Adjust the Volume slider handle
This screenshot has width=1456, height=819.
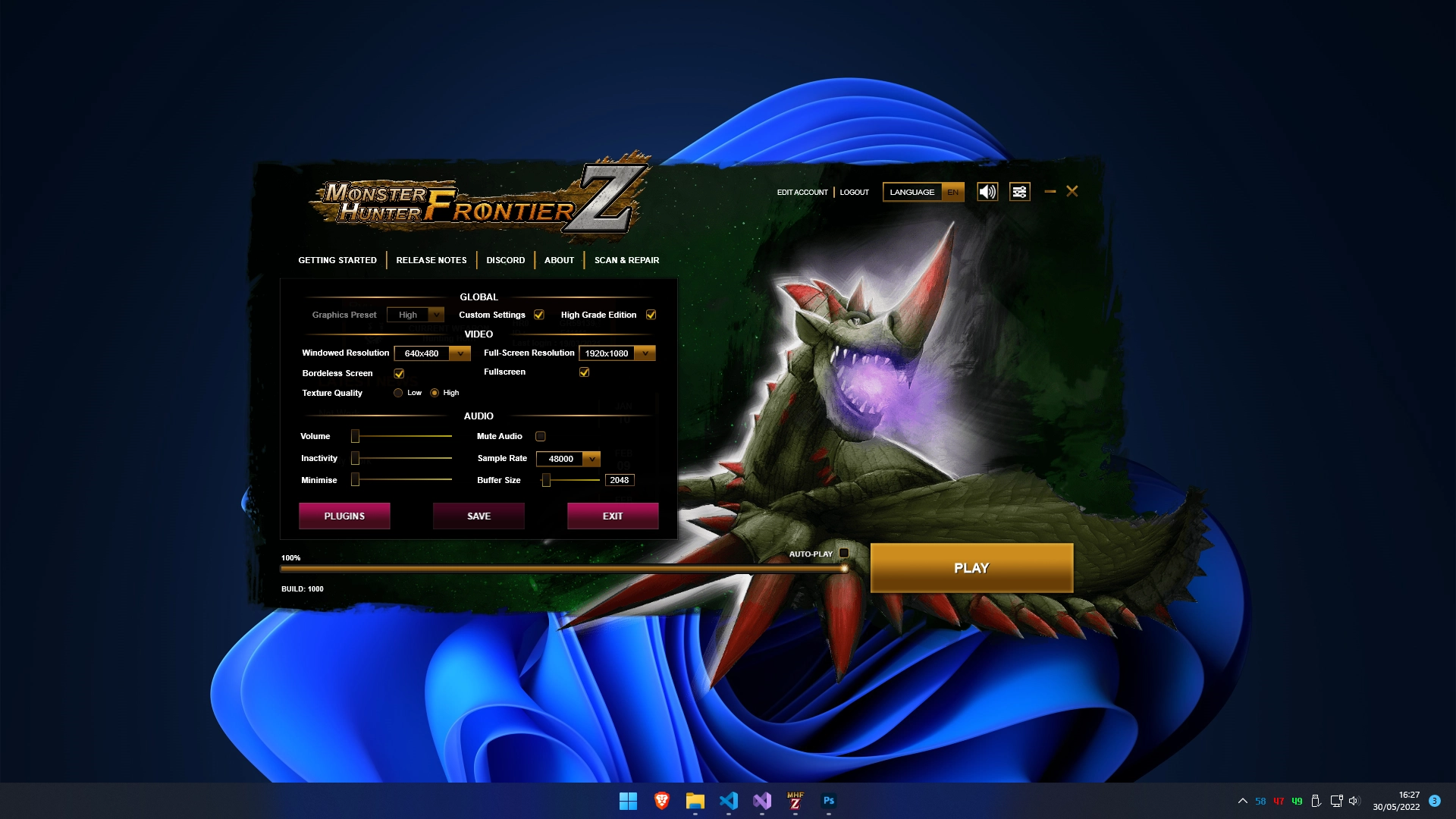coord(356,436)
